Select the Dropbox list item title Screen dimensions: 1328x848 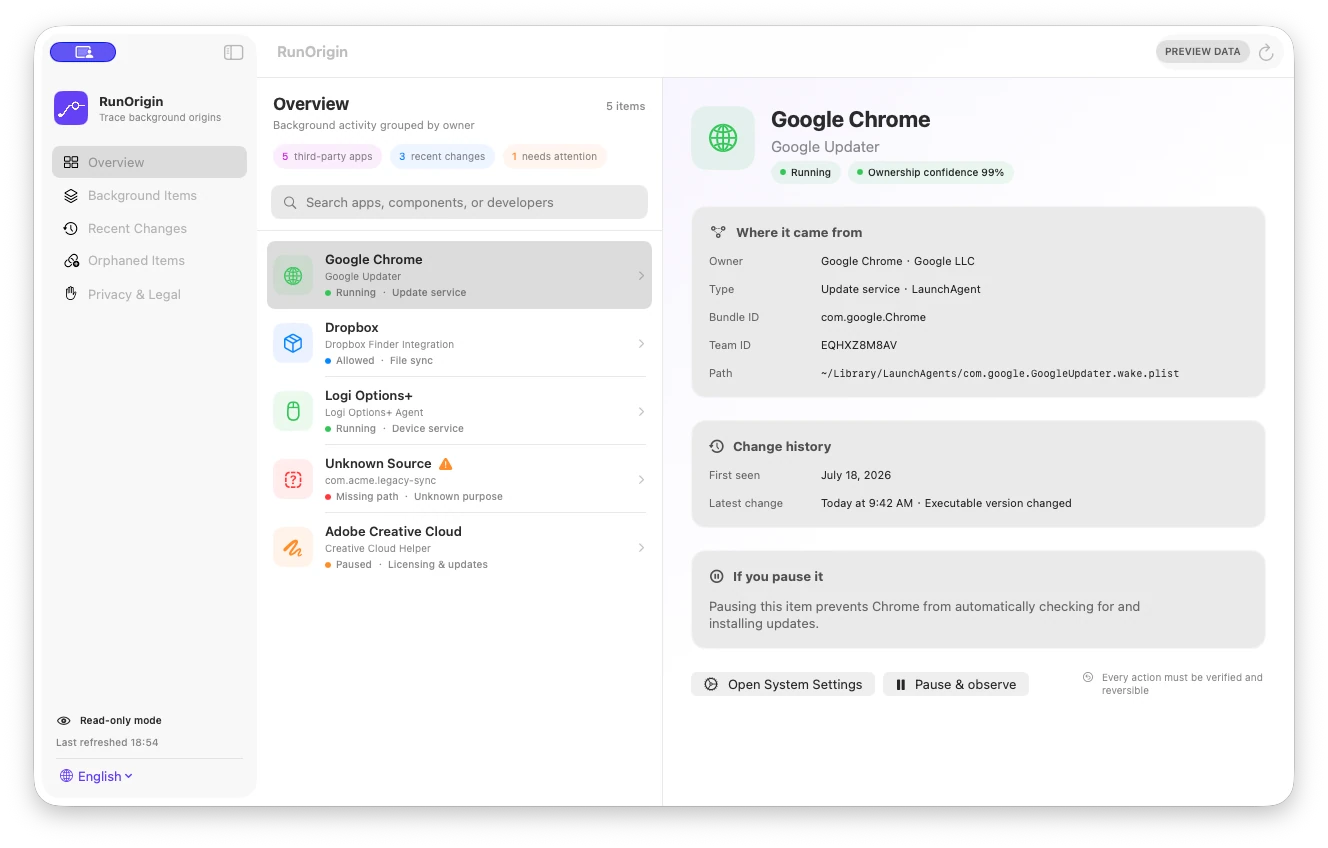[x=352, y=327]
